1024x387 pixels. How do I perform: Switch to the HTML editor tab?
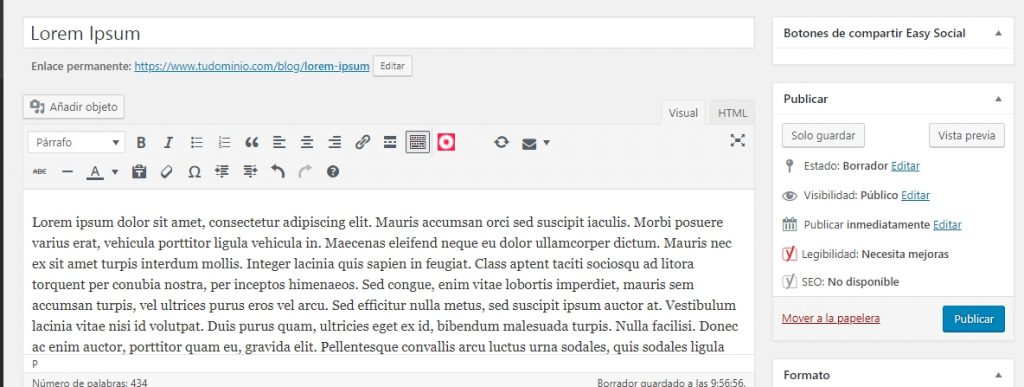click(x=732, y=113)
